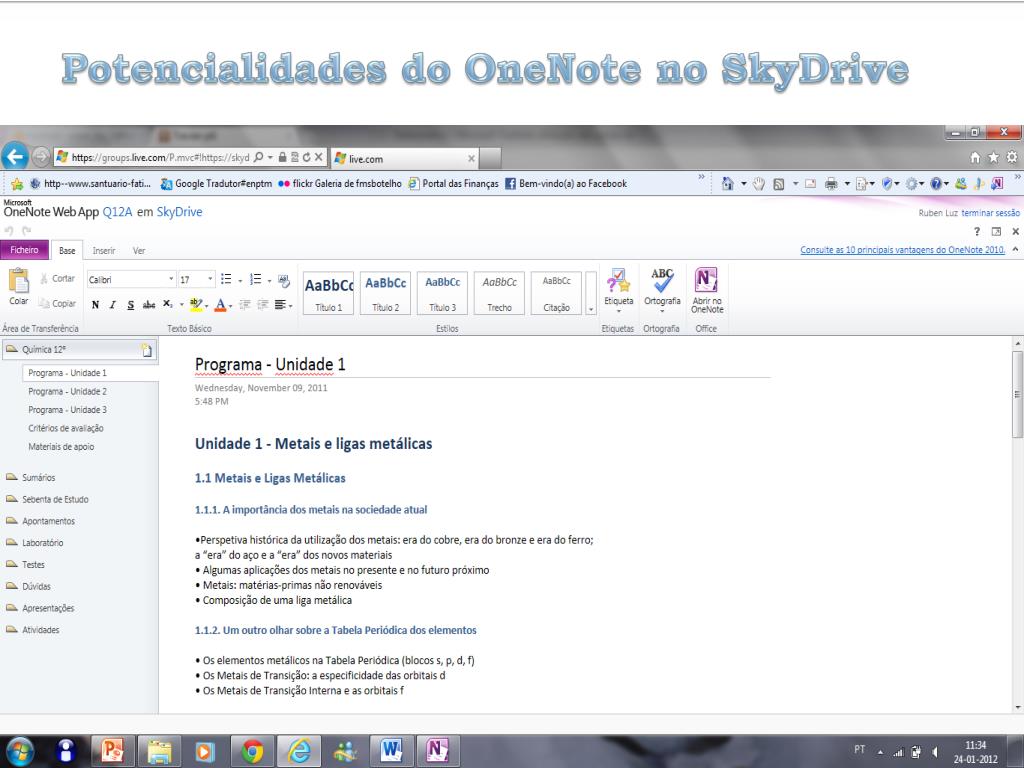
Task: Click the OneNote icon in the command bar
Action: (997, 184)
